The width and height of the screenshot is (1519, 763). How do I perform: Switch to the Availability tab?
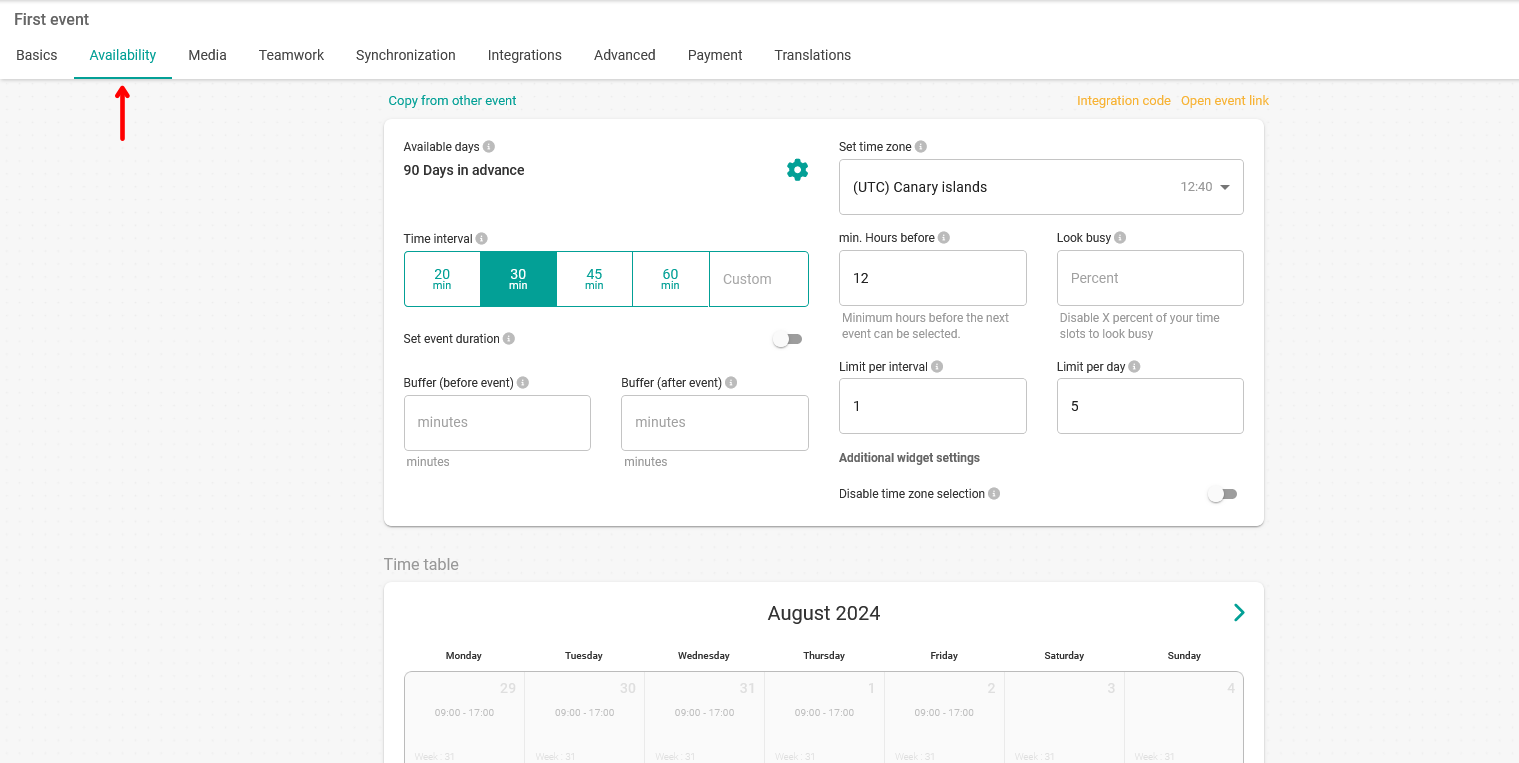123,55
